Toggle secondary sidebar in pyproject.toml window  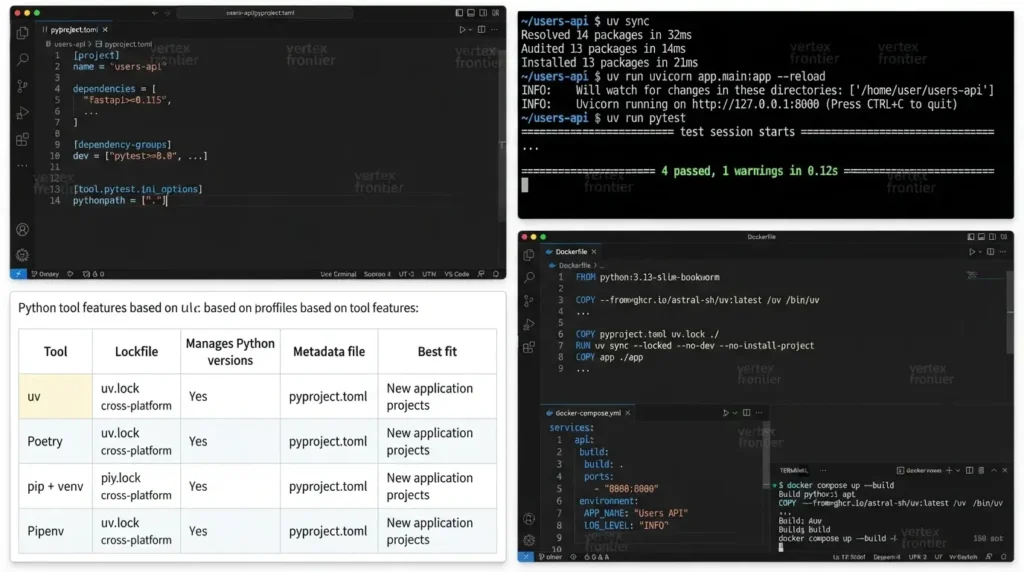[483, 13]
